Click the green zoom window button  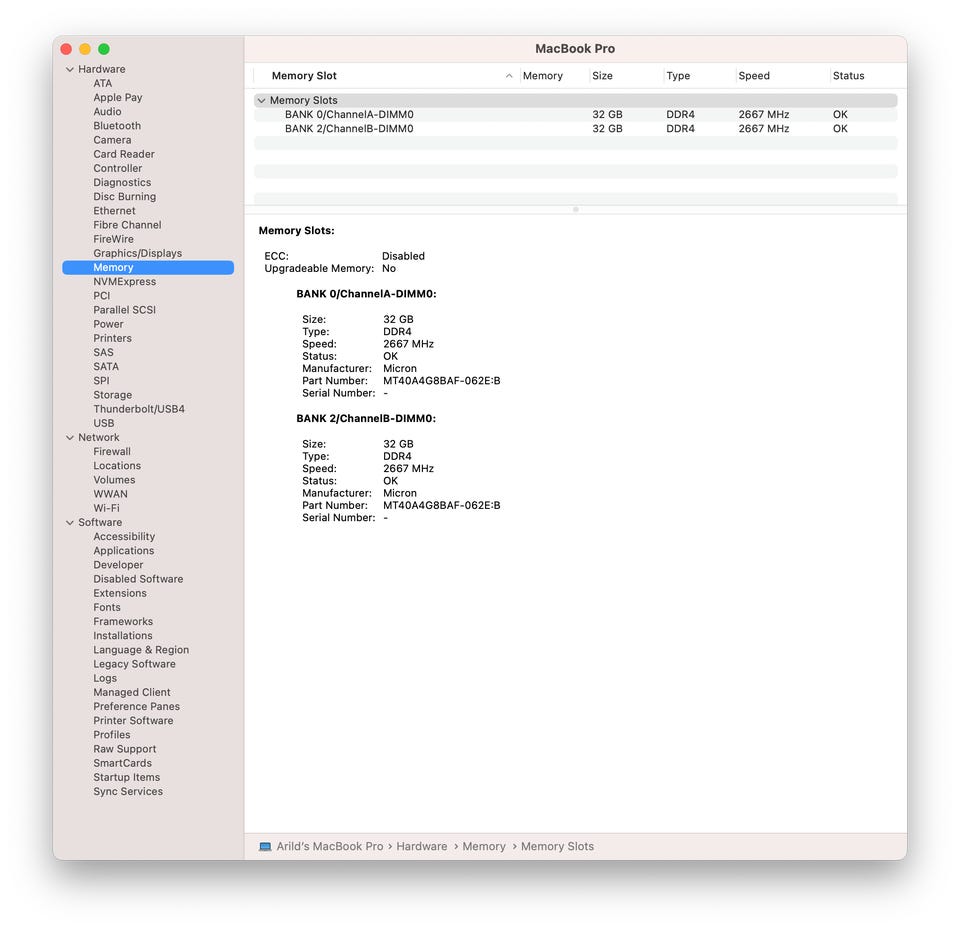(x=104, y=49)
